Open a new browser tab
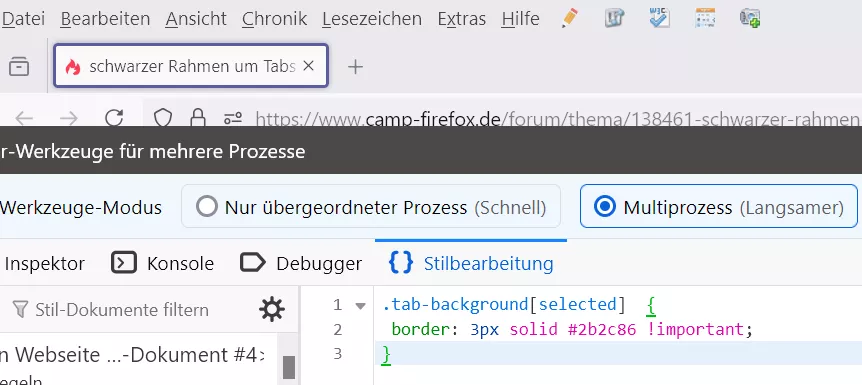862x385 pixels. pyautogui.click(x=356, y=67)
